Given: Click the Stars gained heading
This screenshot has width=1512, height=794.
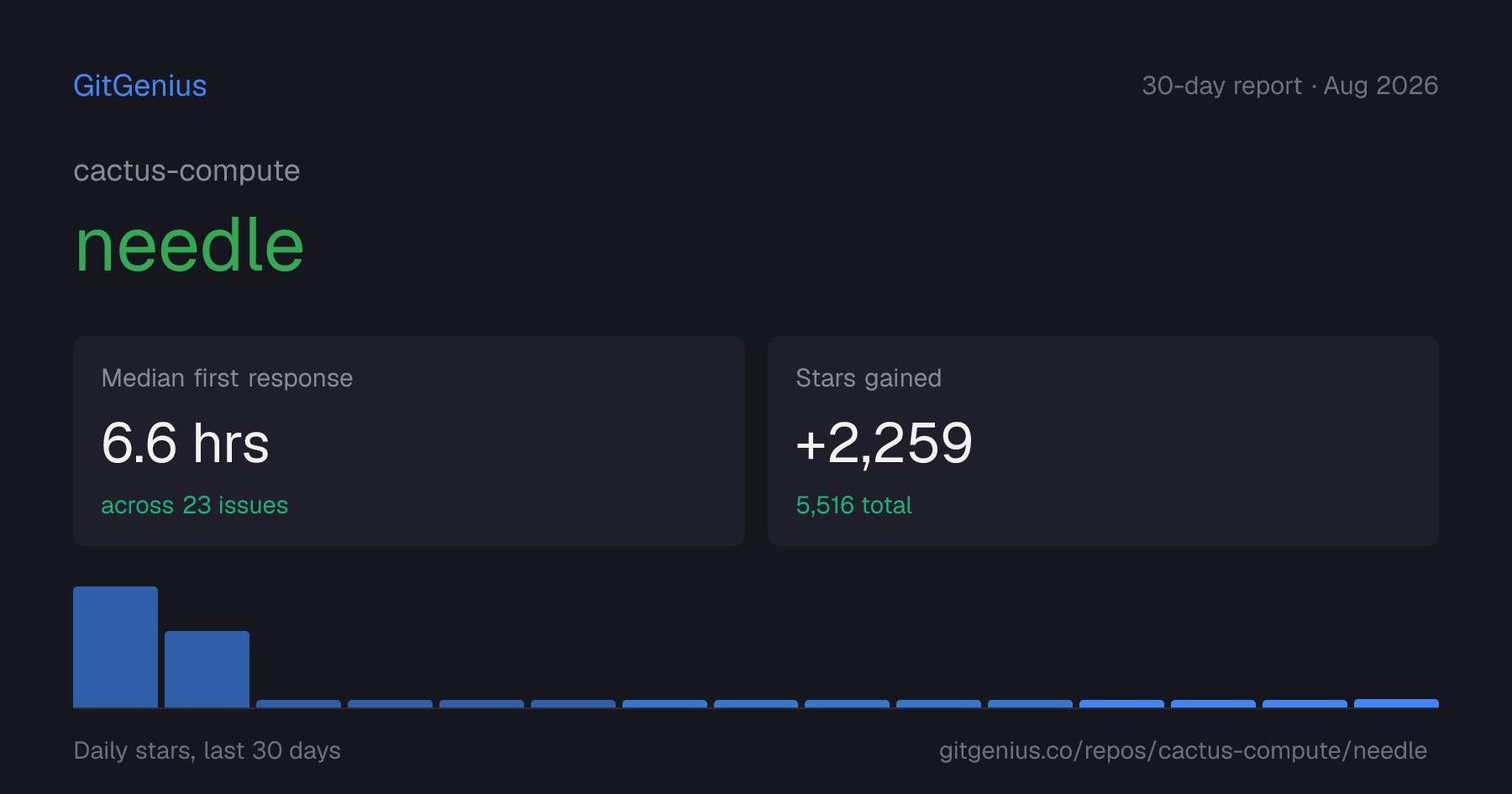Looking at the screenshot, I should (x=869, y=378).
